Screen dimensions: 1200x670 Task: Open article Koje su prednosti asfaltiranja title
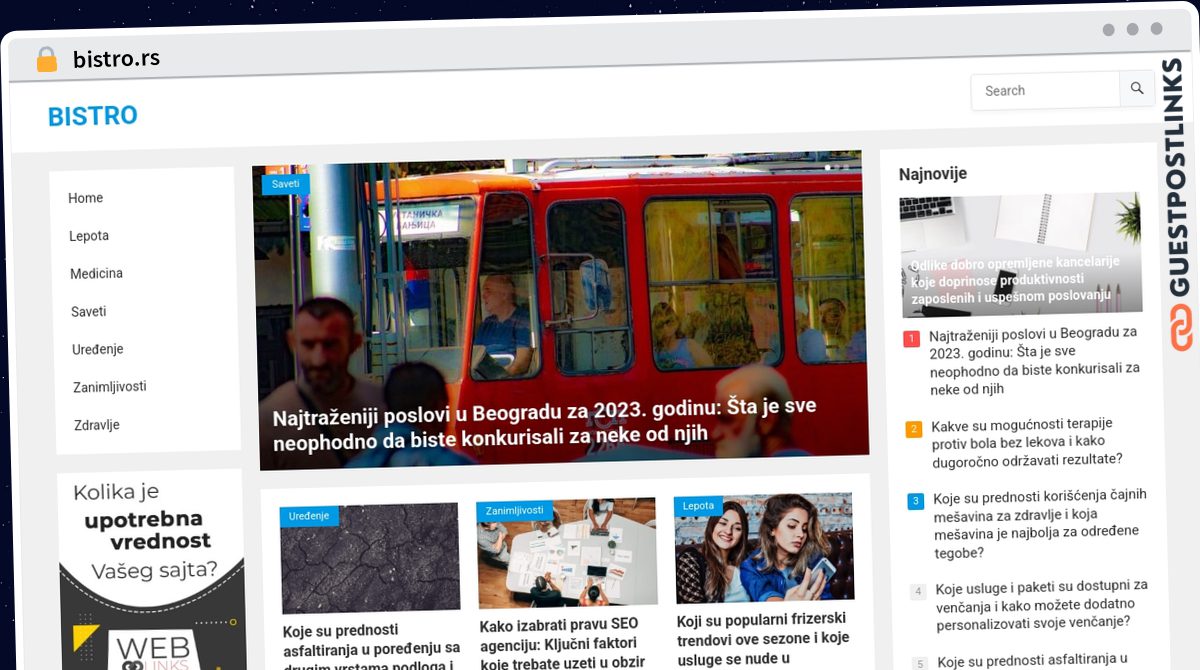[x=372, y=648]
